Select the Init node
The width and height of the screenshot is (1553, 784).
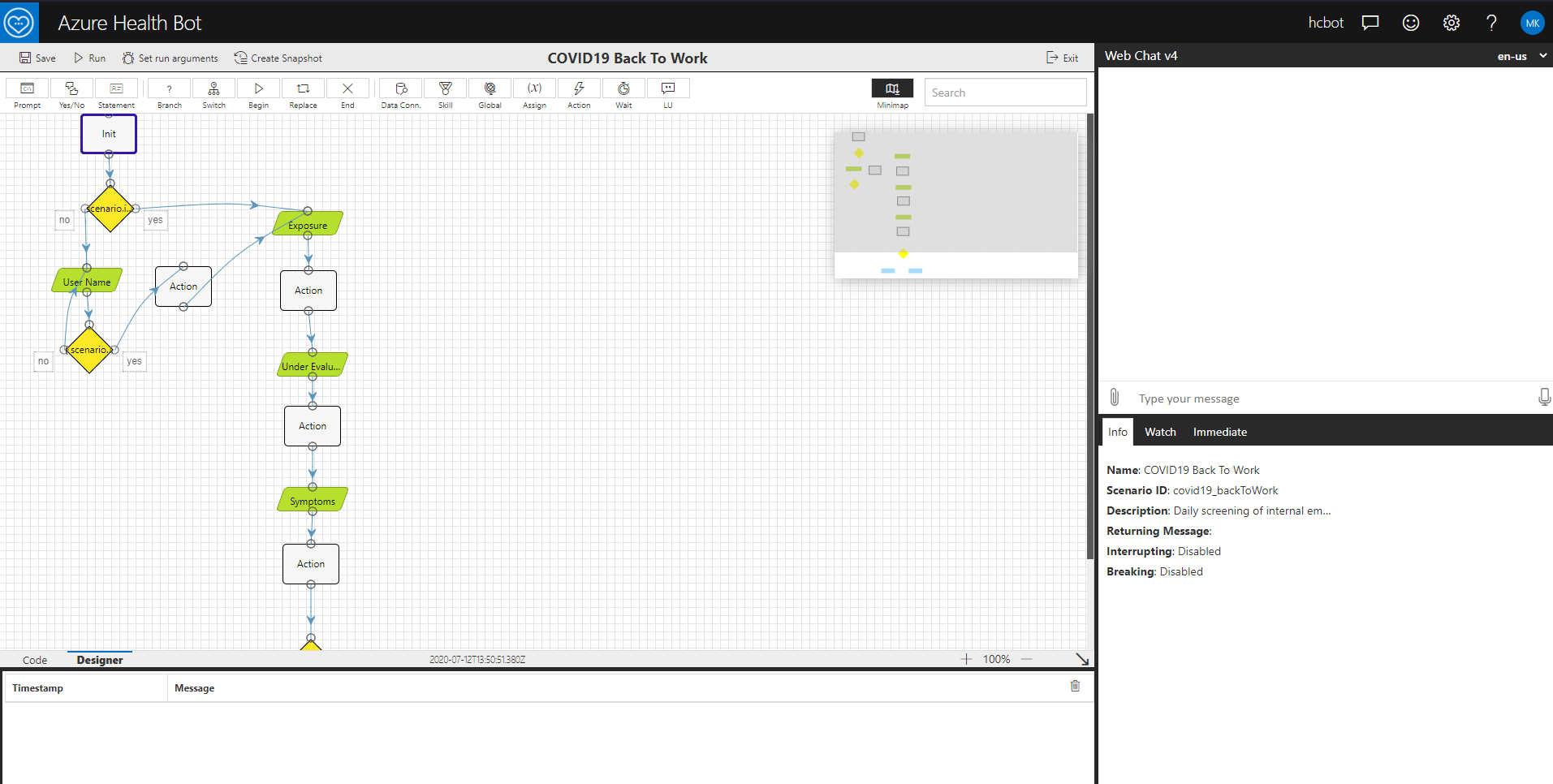pyautogui.click(x=109, y=134)
